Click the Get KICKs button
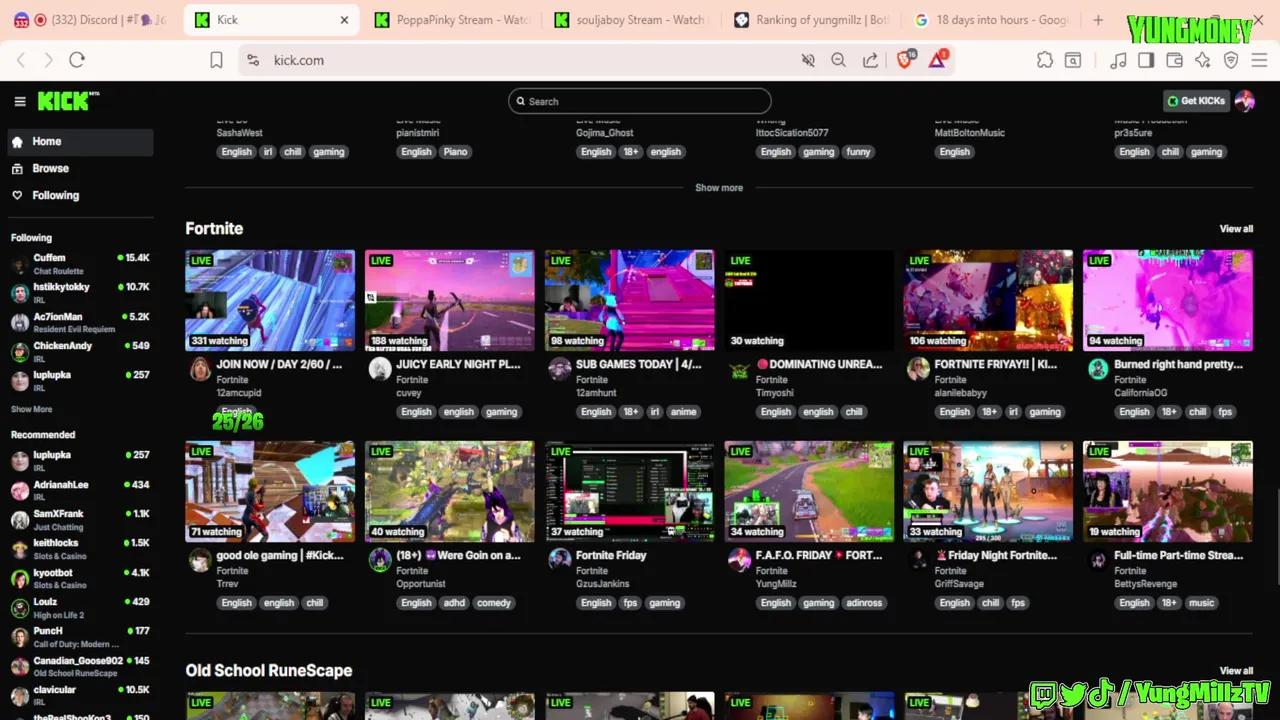The image size is (1280, 720). 1196,101
